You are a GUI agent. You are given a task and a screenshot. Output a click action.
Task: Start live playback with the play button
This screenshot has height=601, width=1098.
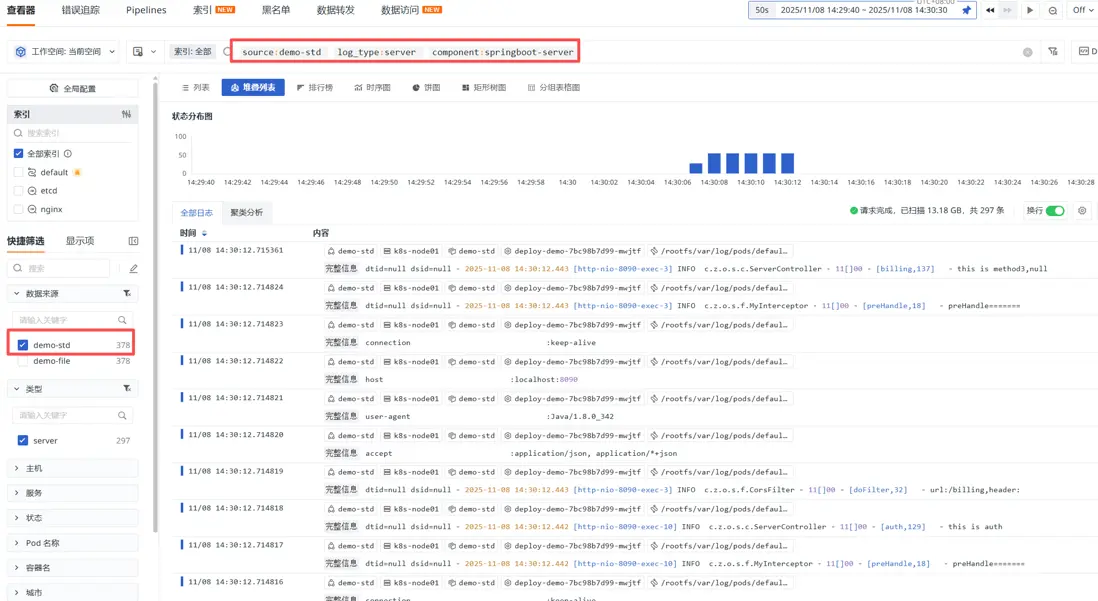click(x=1029, y=11)
